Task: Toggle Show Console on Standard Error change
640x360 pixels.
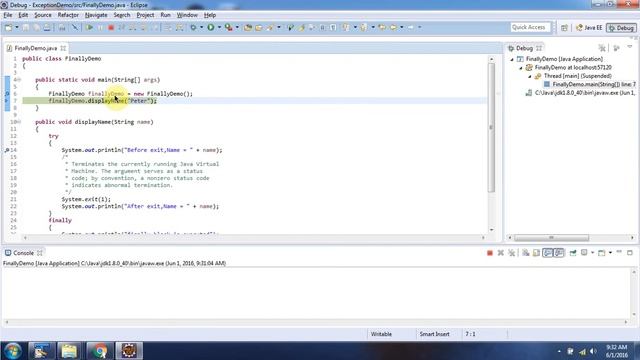Action: [559, 253]
